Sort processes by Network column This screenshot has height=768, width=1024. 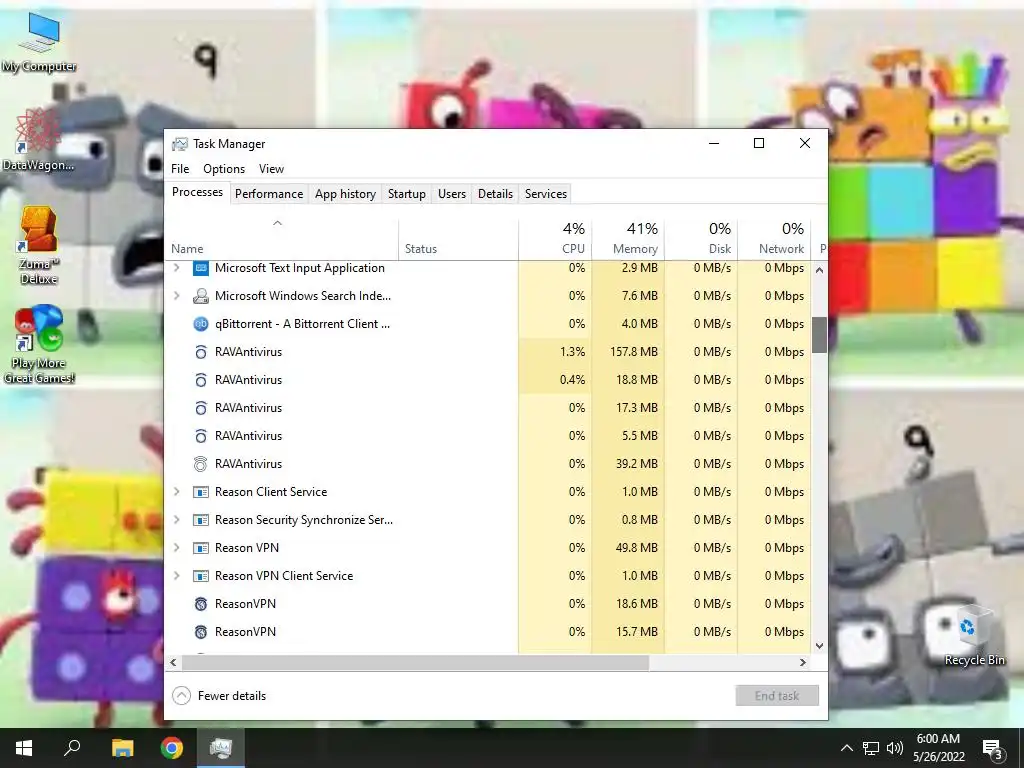[x=775, y=239]
